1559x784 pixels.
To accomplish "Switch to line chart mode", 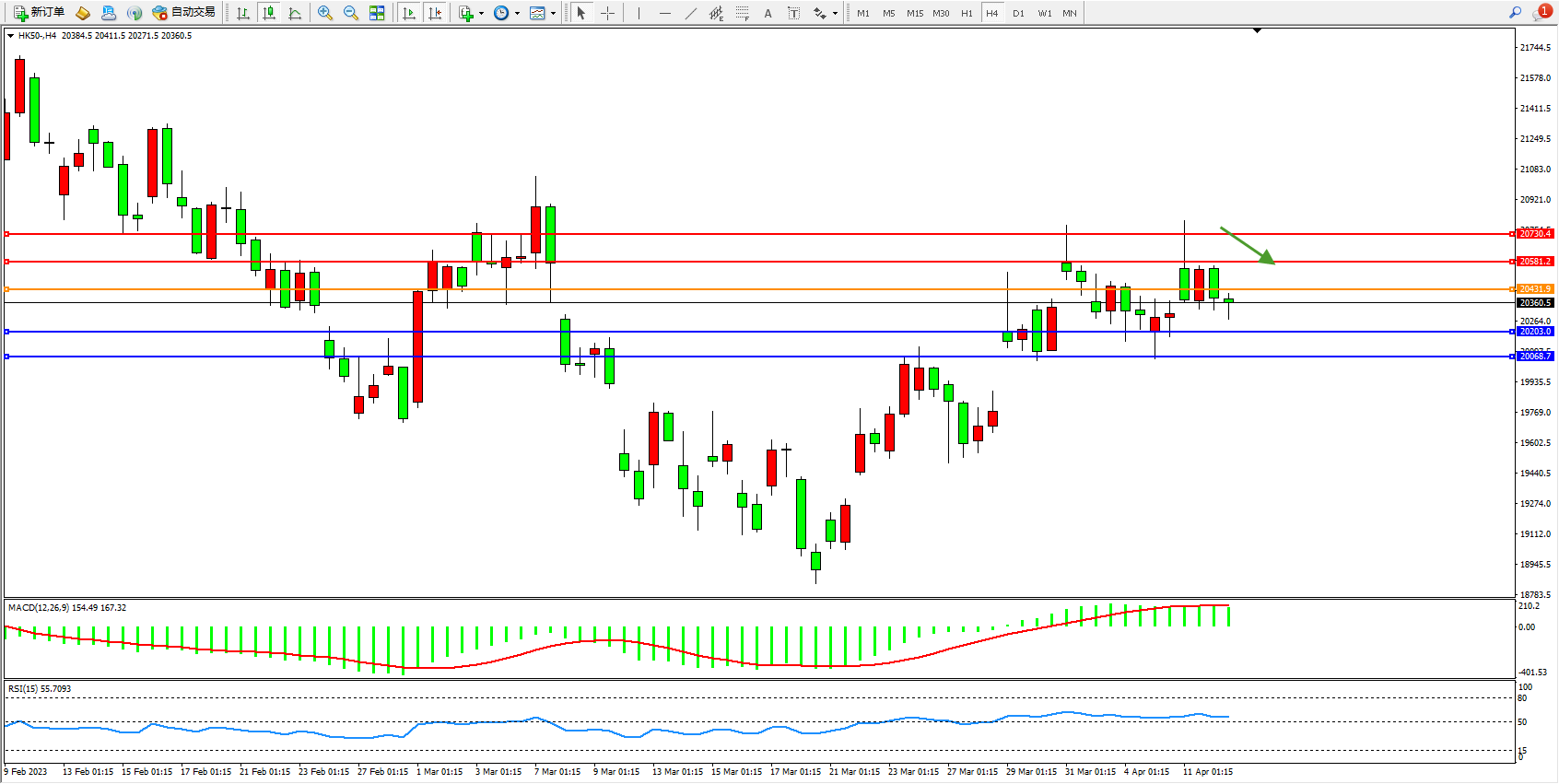I will coord(295,13).
